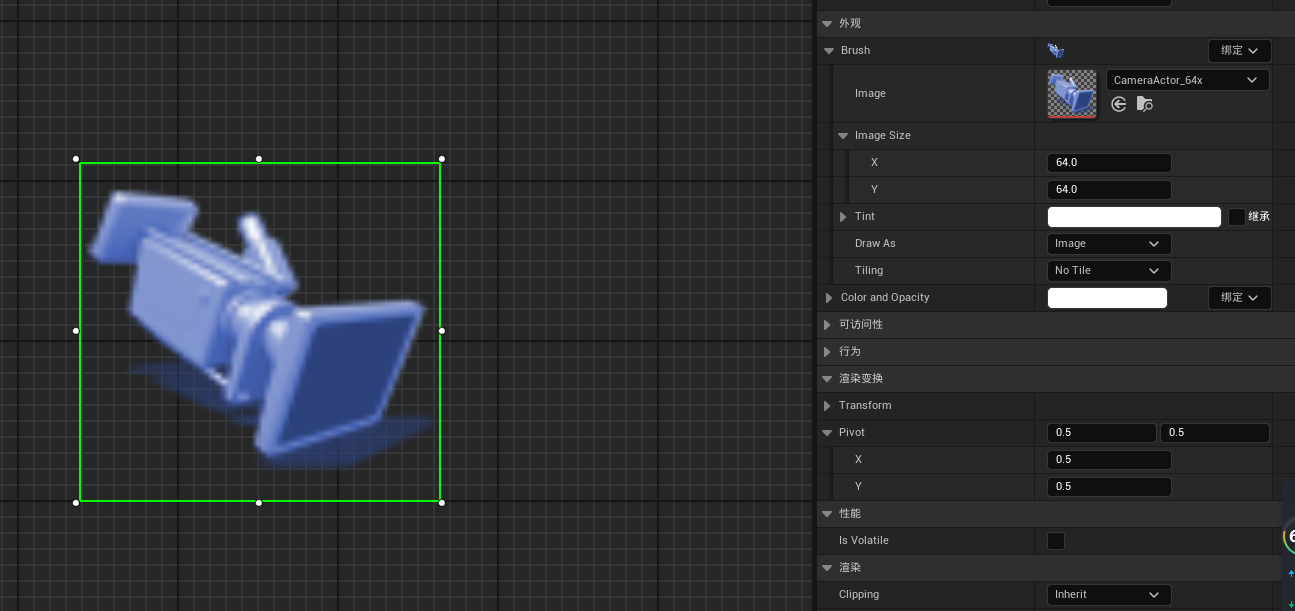Toggle the Tint 继承 checkbox
The height and width of the screenshot is (611, 1295).
tap(1237, 217)
